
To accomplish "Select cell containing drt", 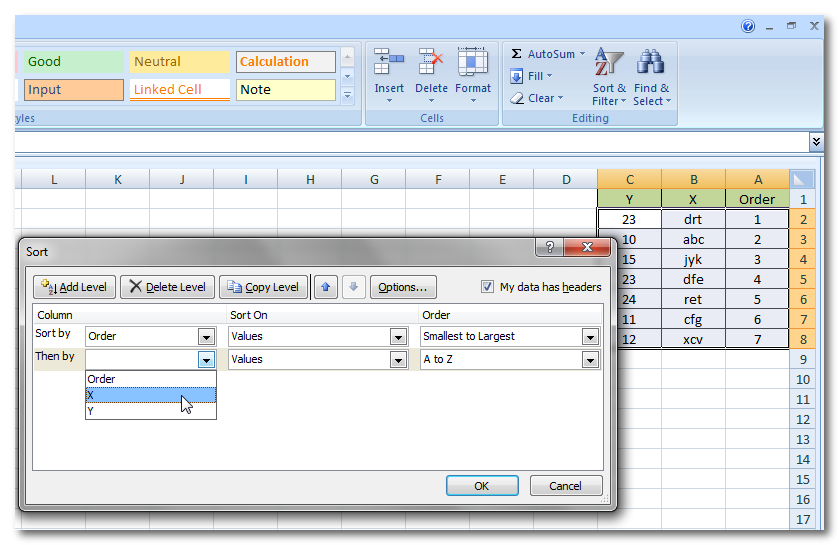I will click(x=693, y=219).
